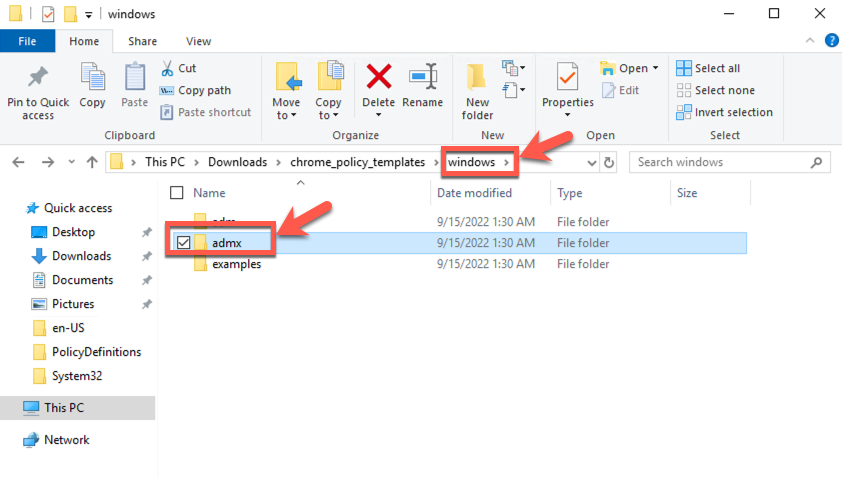Image resolution: width=842 pixels, height=478 pixels.
Task: Click the Cut scissors icon
Action: pyautogui.click(x=167, y=68)
